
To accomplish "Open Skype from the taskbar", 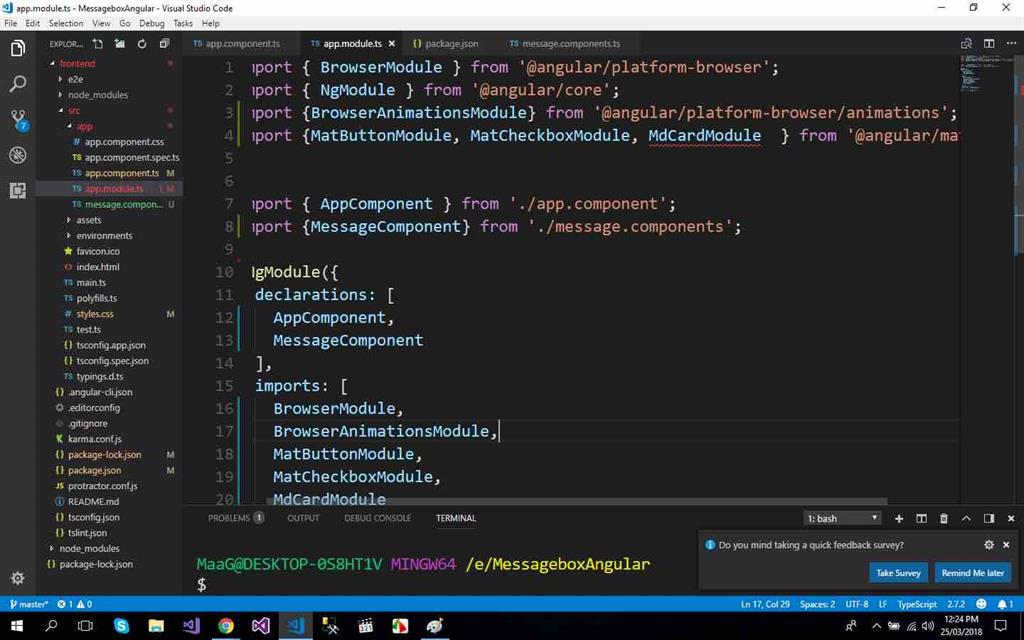I will 121,626.
